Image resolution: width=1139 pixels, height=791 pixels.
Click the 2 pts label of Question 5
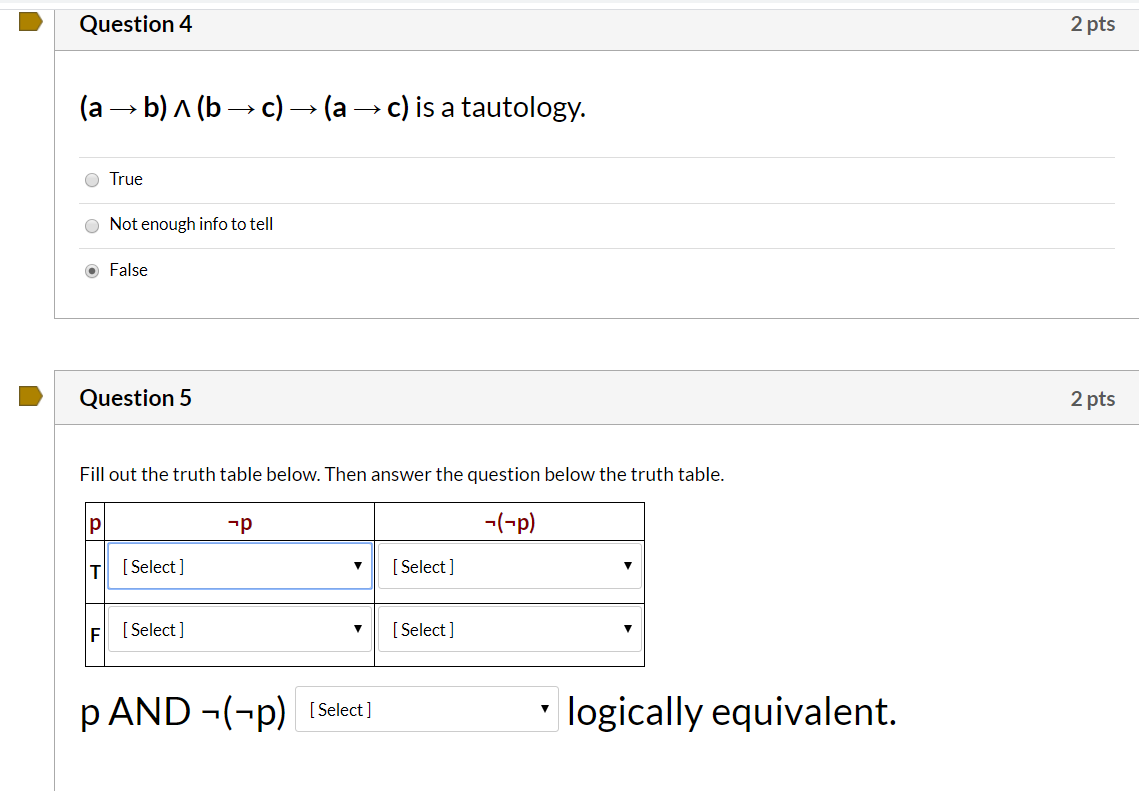[x=1093, y=399]
